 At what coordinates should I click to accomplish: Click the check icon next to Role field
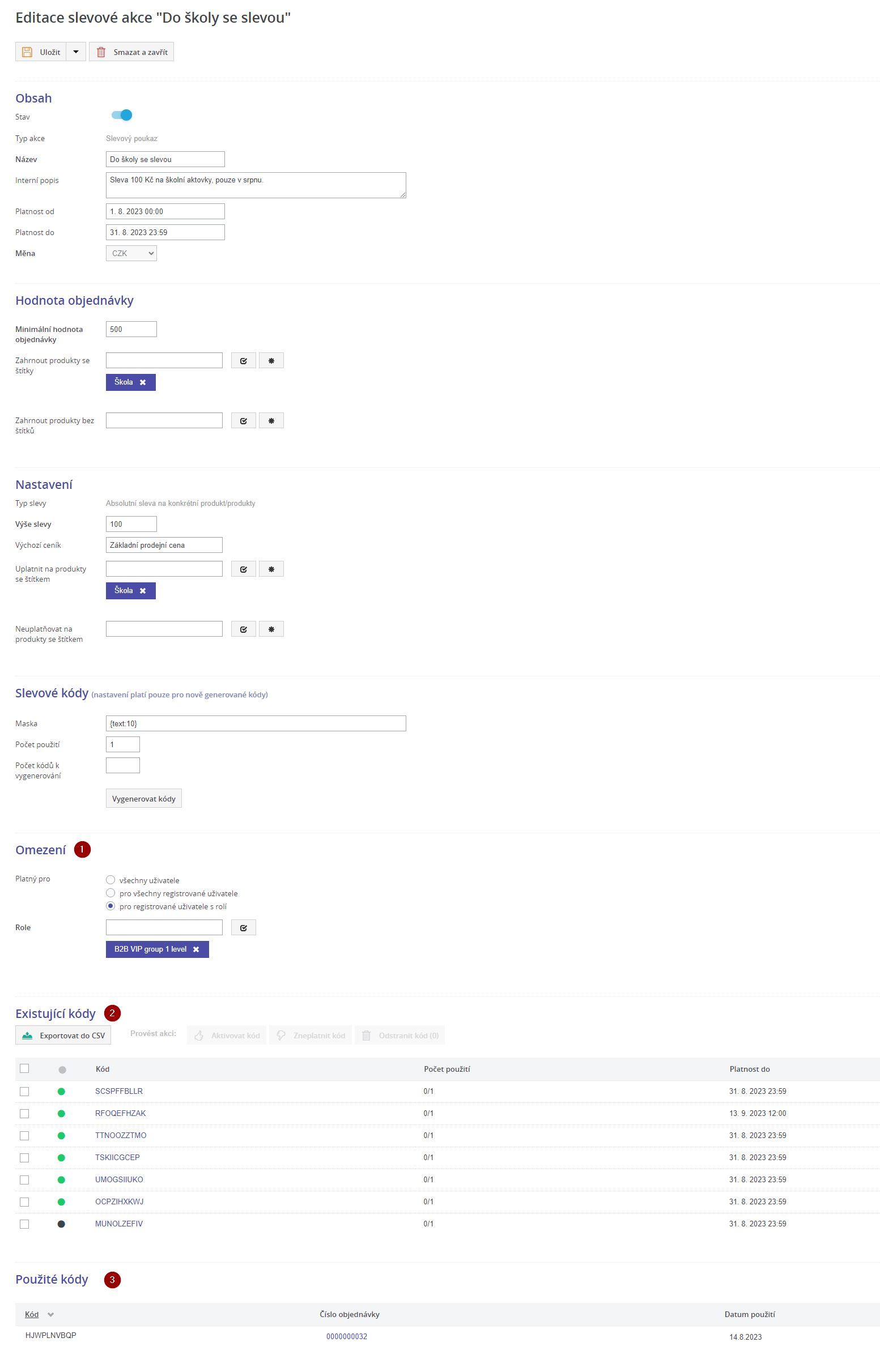click(244, 927)
